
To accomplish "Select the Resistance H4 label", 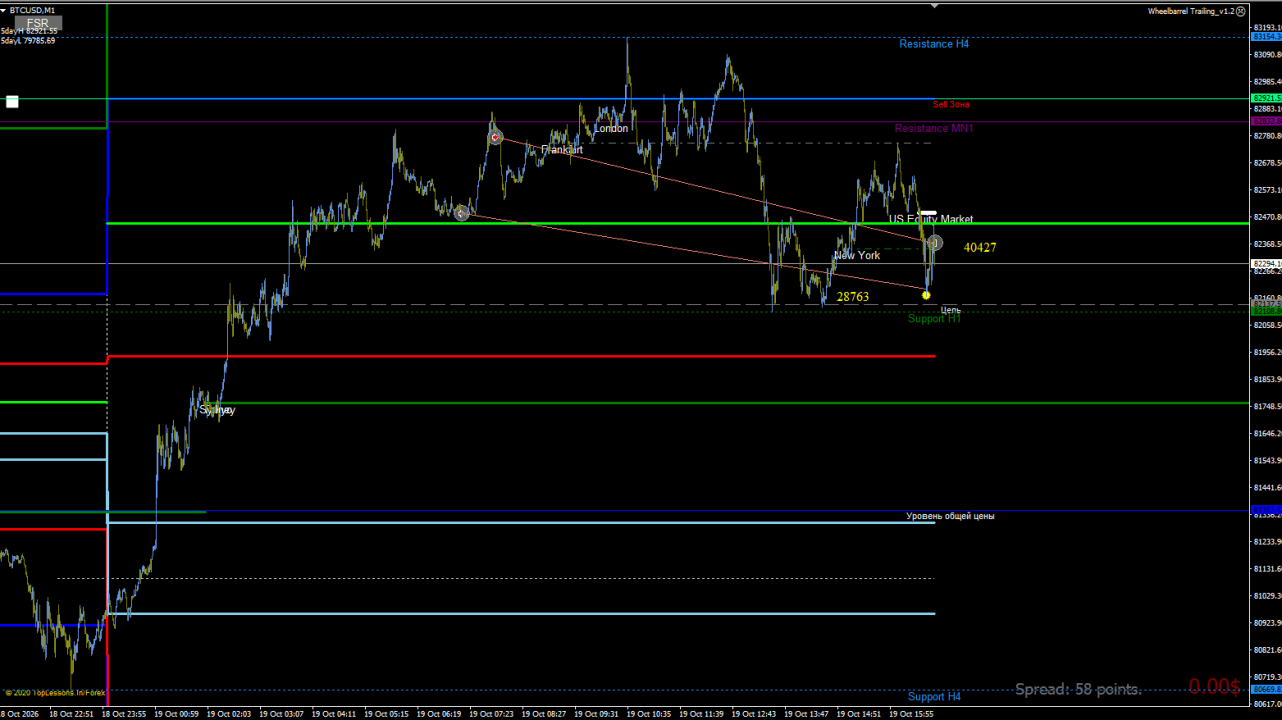I will pos(934,44).
